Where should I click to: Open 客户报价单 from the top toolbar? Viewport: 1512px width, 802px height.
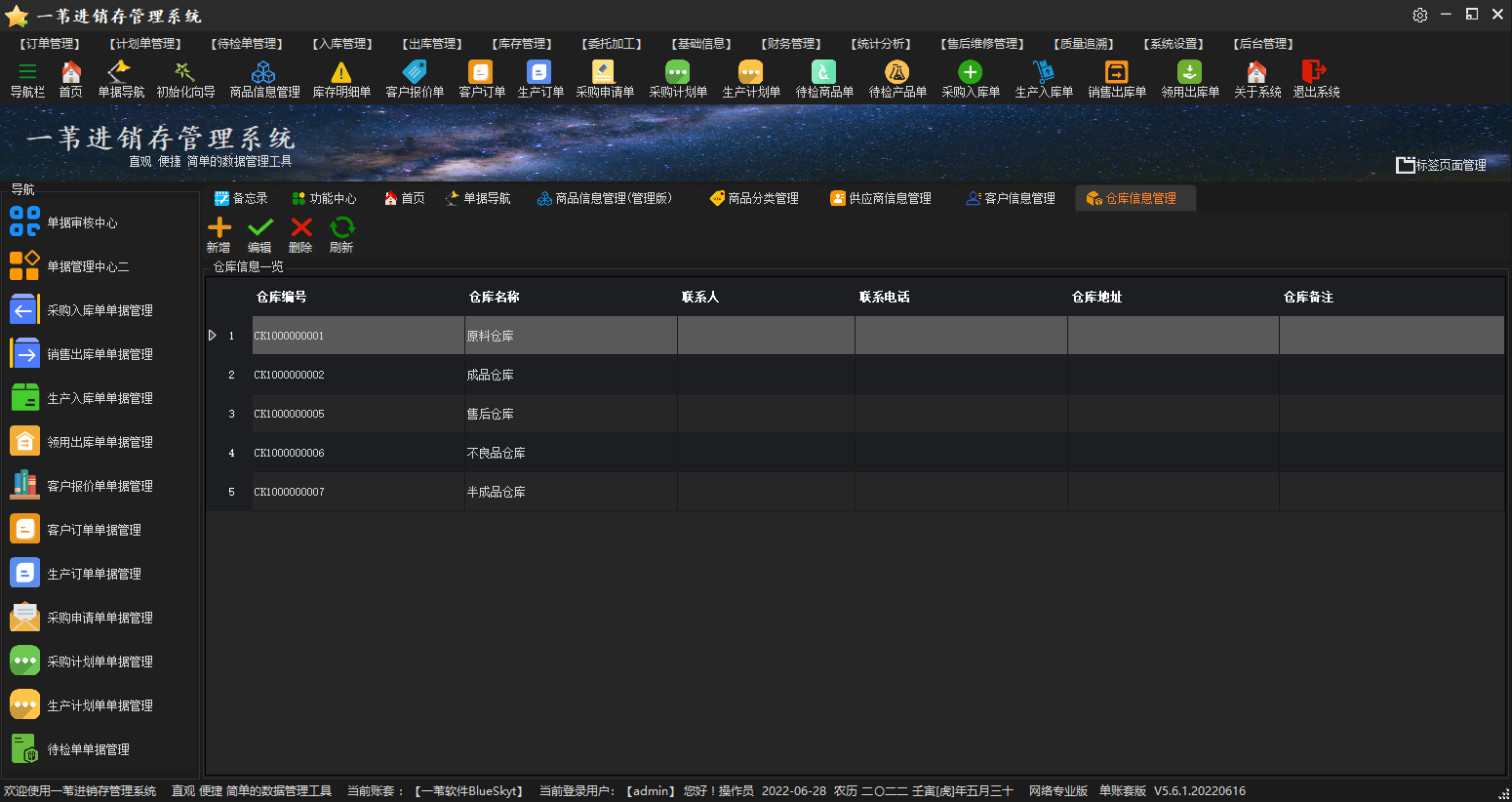click(x=415, y=73)
